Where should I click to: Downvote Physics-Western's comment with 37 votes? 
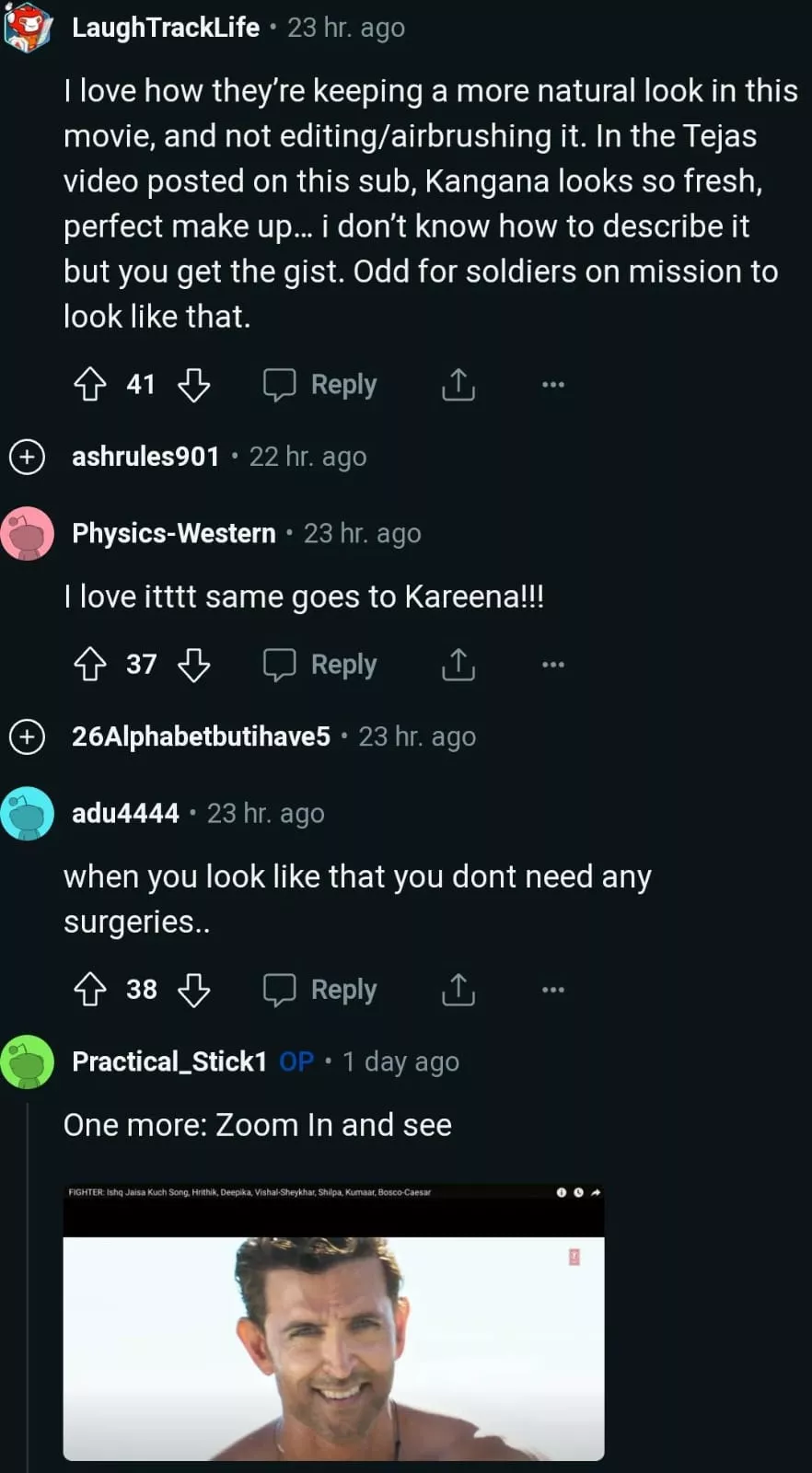click(x=193, y=665)
